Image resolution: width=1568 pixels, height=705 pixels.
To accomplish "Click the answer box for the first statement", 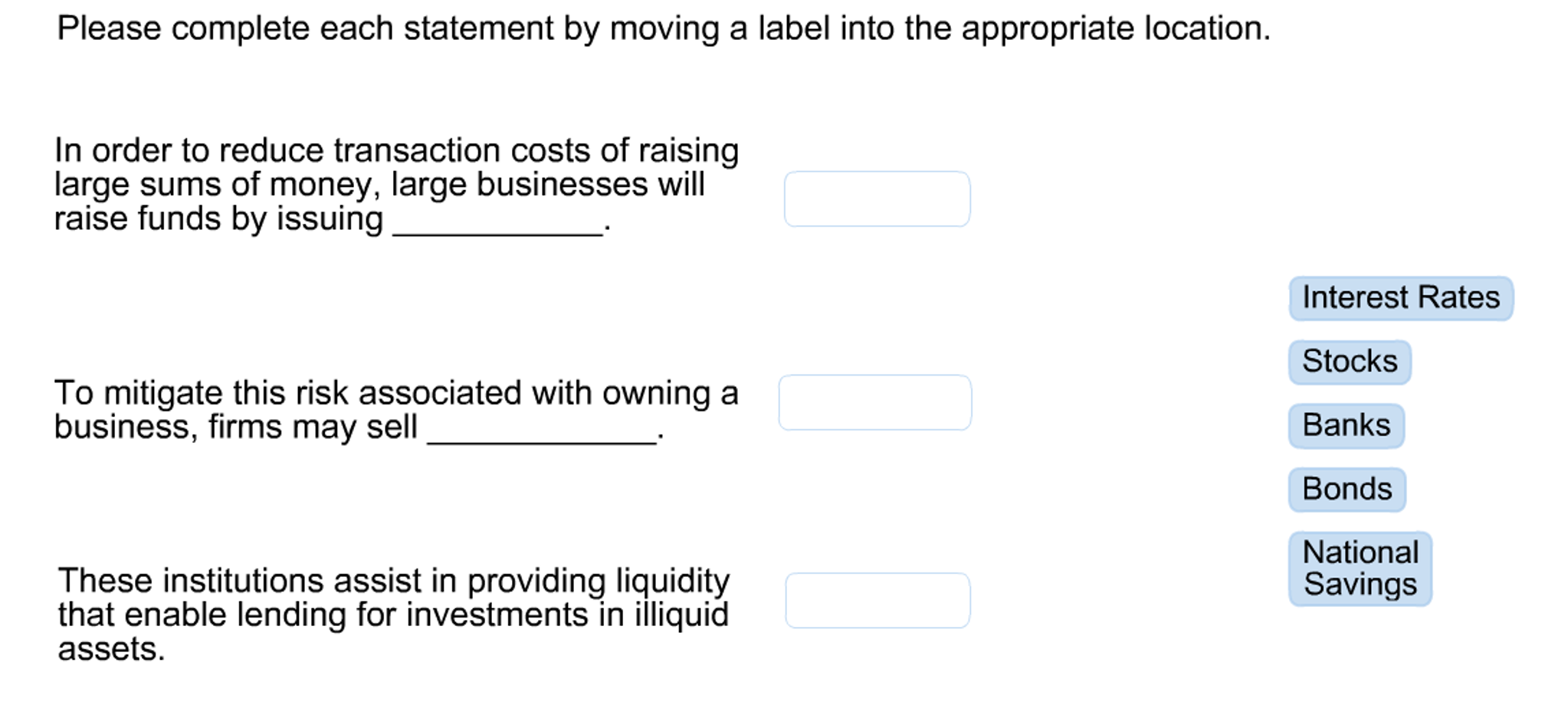I will click(x=877, y=199).
